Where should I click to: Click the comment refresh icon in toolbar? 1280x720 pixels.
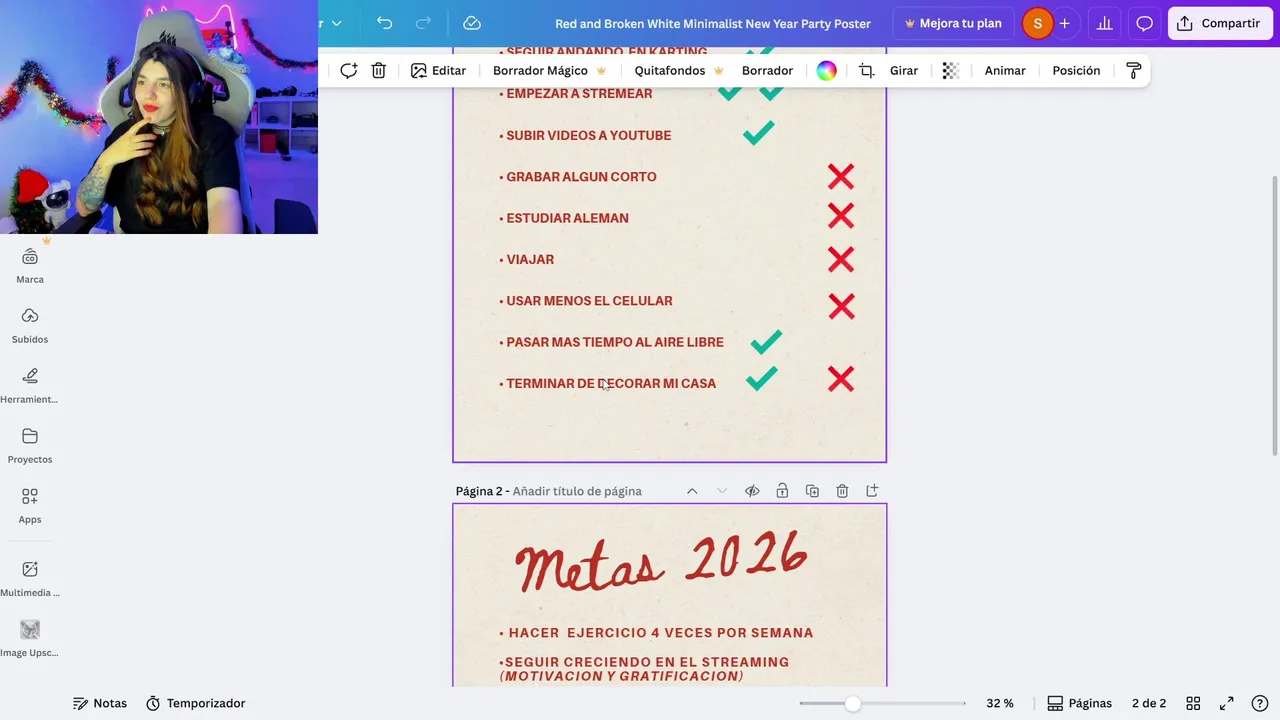(x=348, y=71)
